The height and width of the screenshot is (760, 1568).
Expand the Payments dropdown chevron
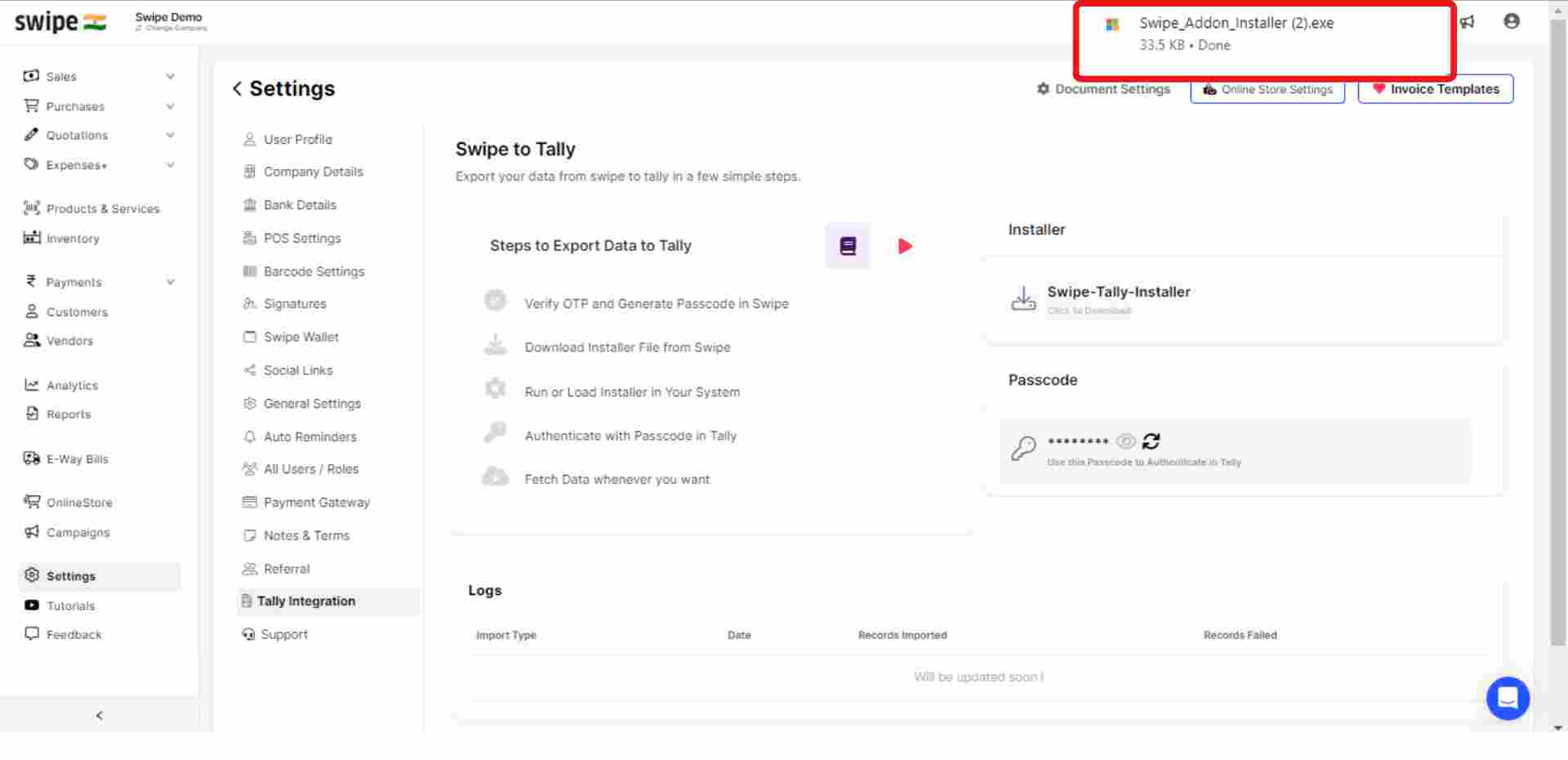coord(170,282)
